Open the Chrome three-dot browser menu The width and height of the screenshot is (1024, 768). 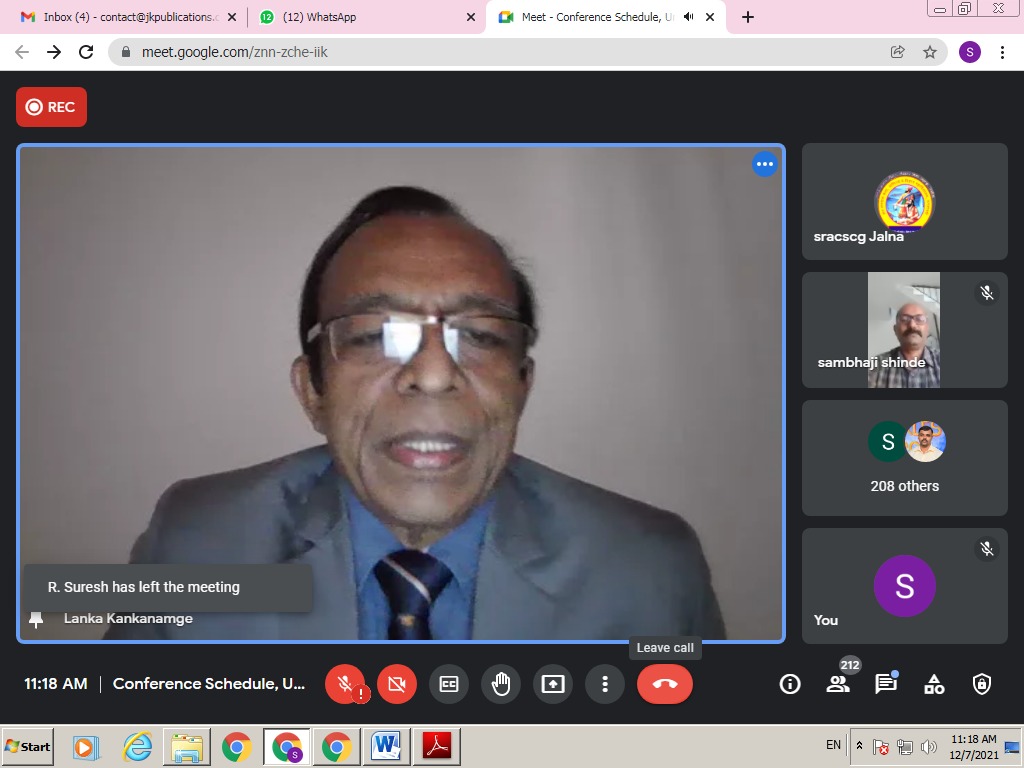[1002, 52]
